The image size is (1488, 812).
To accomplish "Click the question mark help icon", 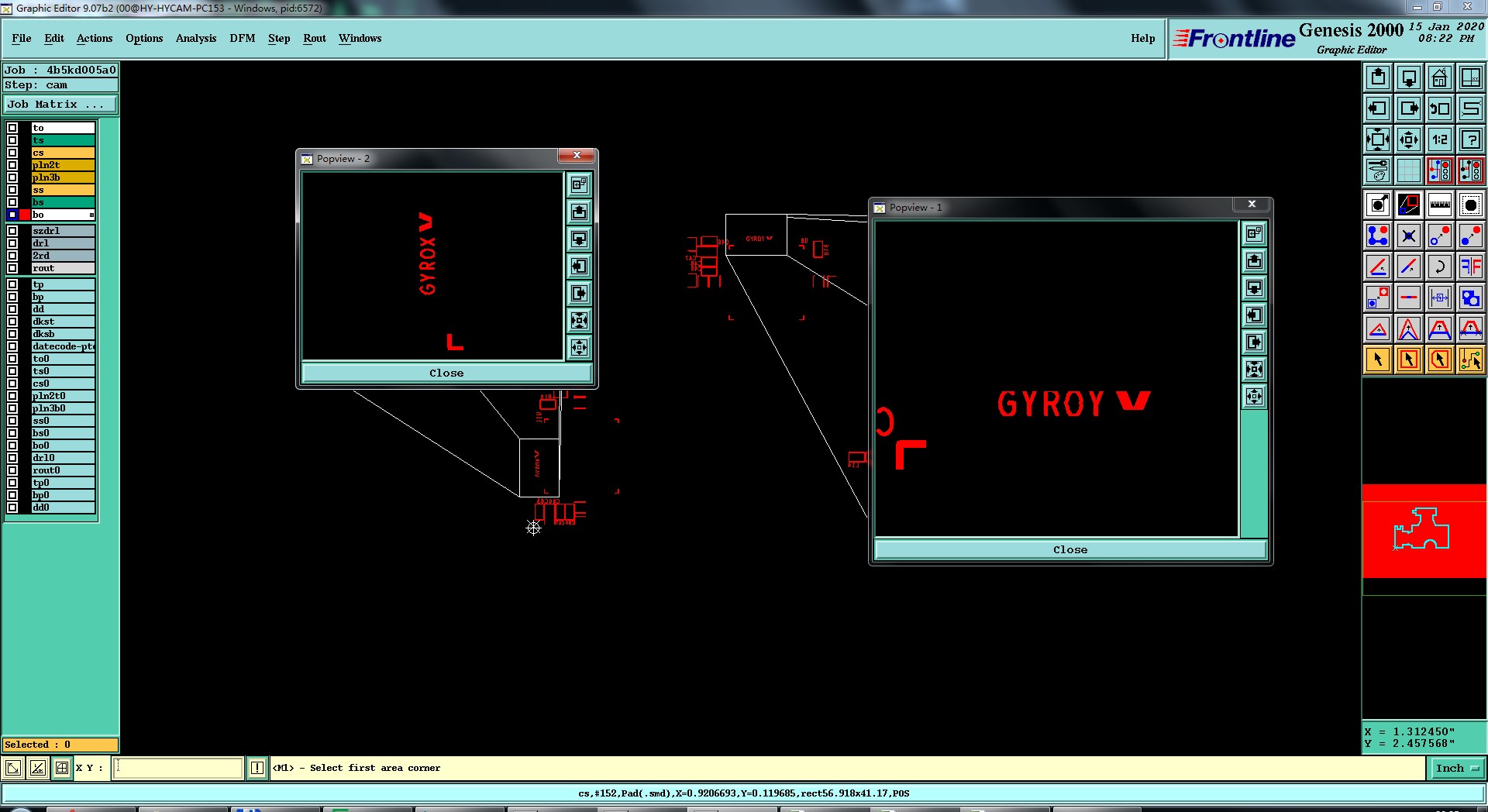I will (x=1471, y=139).
